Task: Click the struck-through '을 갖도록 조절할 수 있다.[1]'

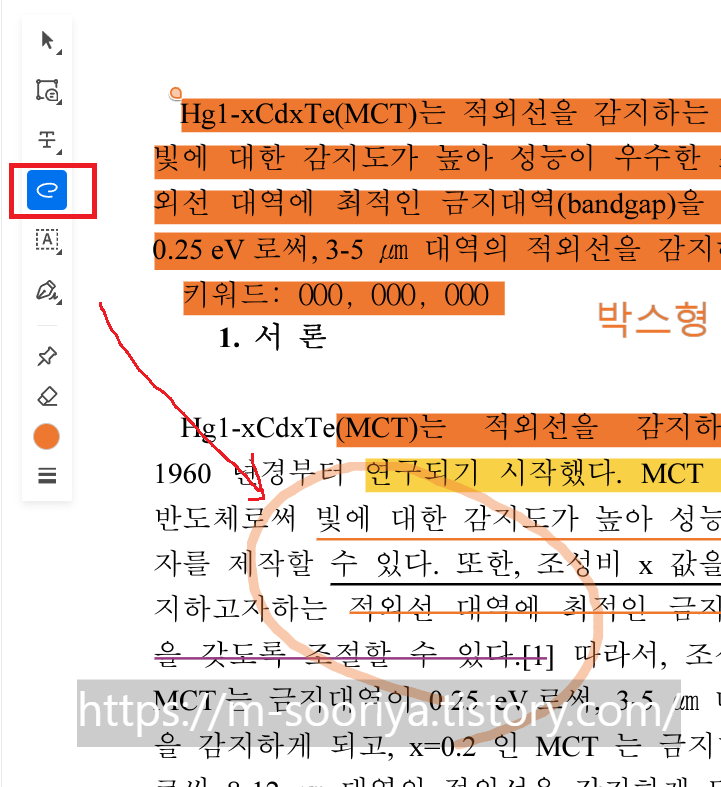Action: [x=354, y=655]
